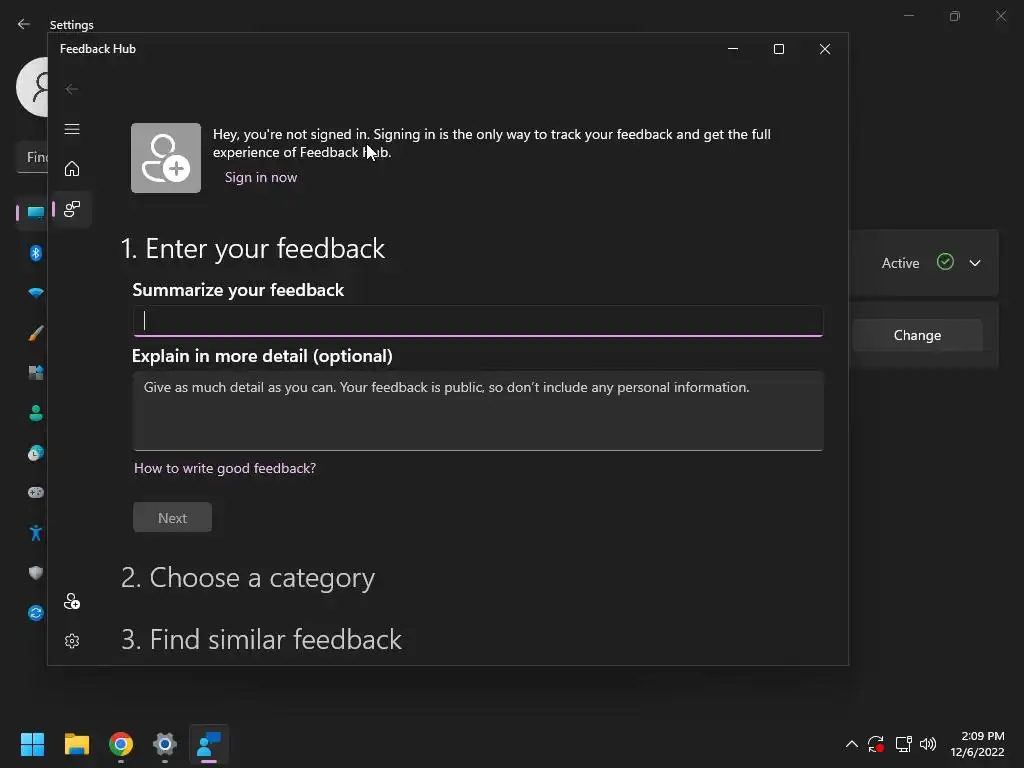This screenshot has width=1024, height=768.
Task: Maximize the Feedback Hub window
Action: click(778, 49)
